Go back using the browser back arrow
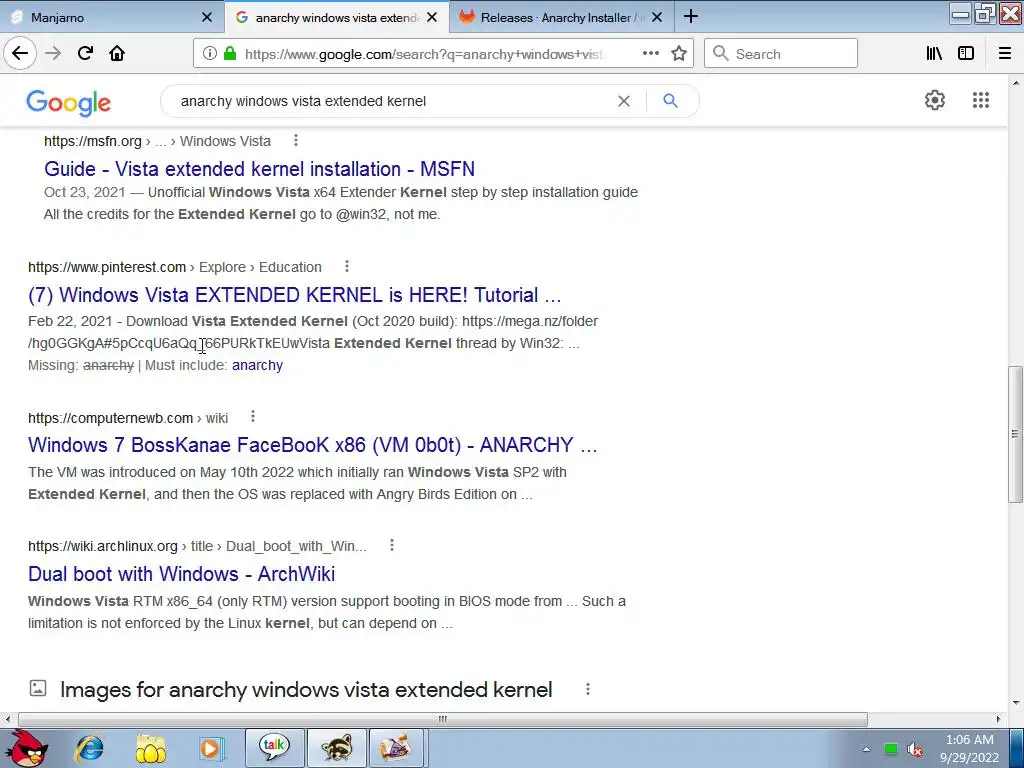This screenshot has width=1024, height=768. [x=20, y=54]
